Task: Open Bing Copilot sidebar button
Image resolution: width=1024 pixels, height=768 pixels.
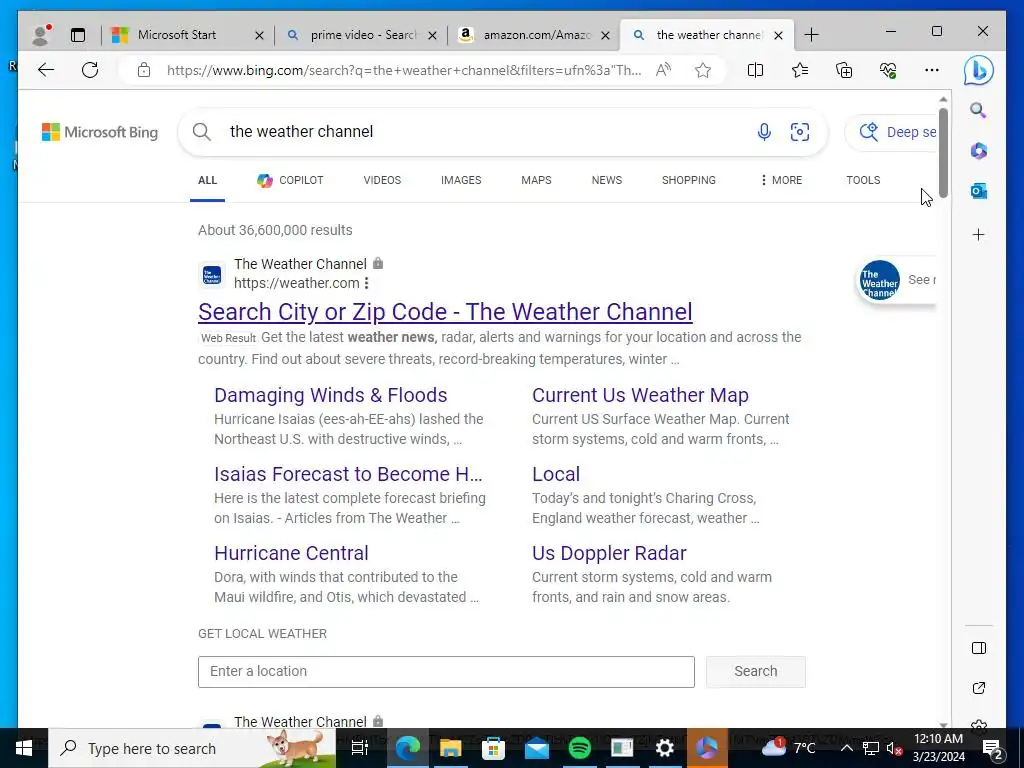Action: click(979, 71)
